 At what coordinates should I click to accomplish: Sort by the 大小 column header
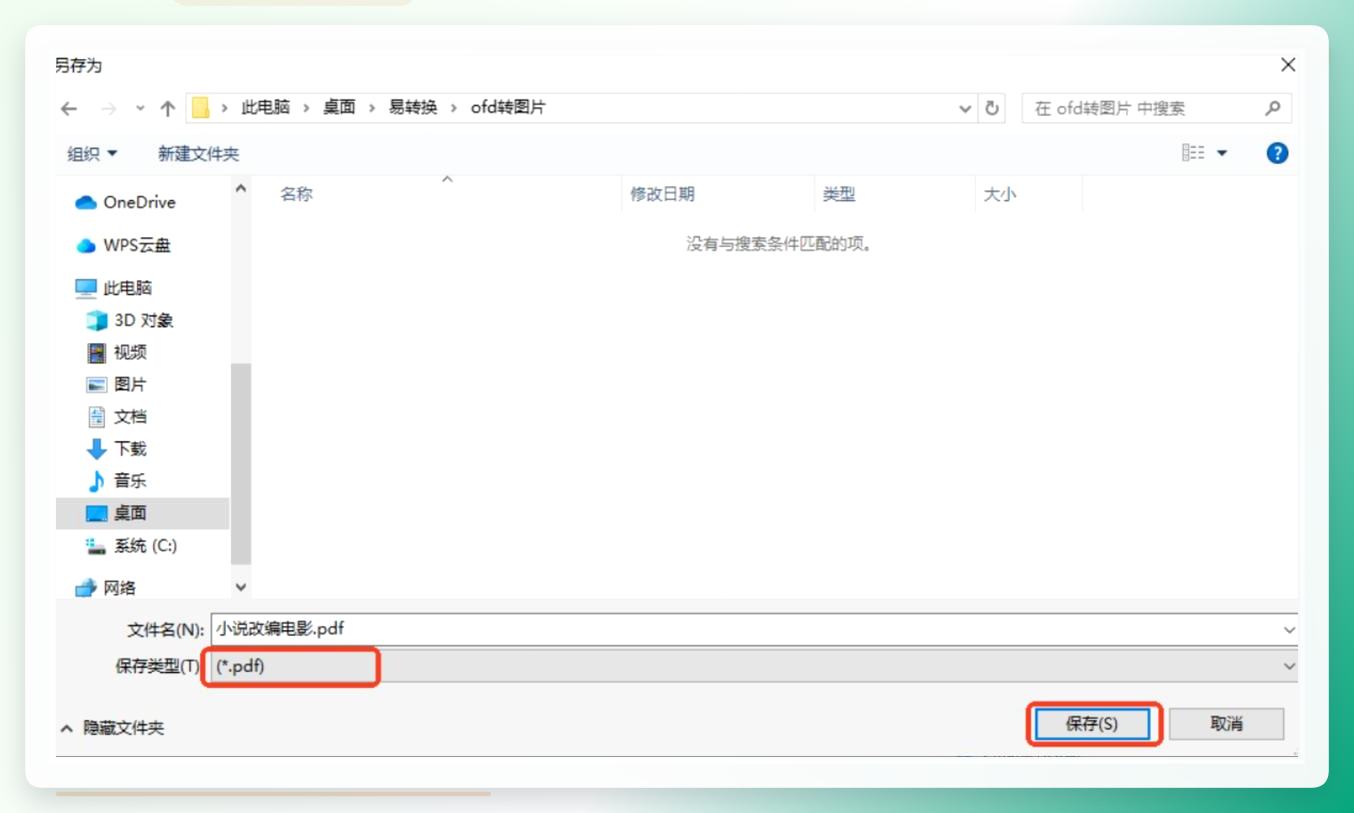1000,194
